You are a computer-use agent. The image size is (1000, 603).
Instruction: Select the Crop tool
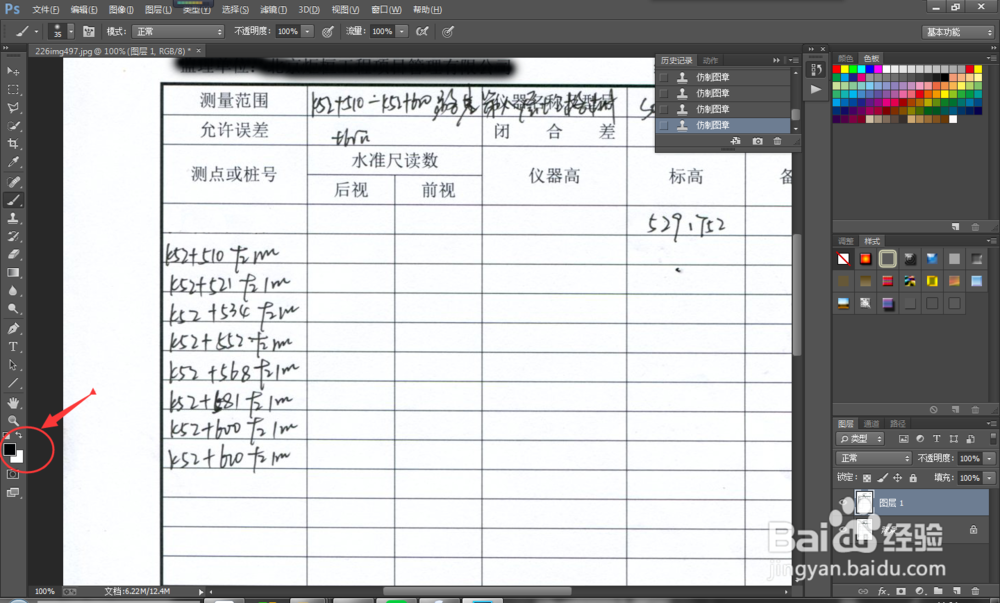point(13,145)
